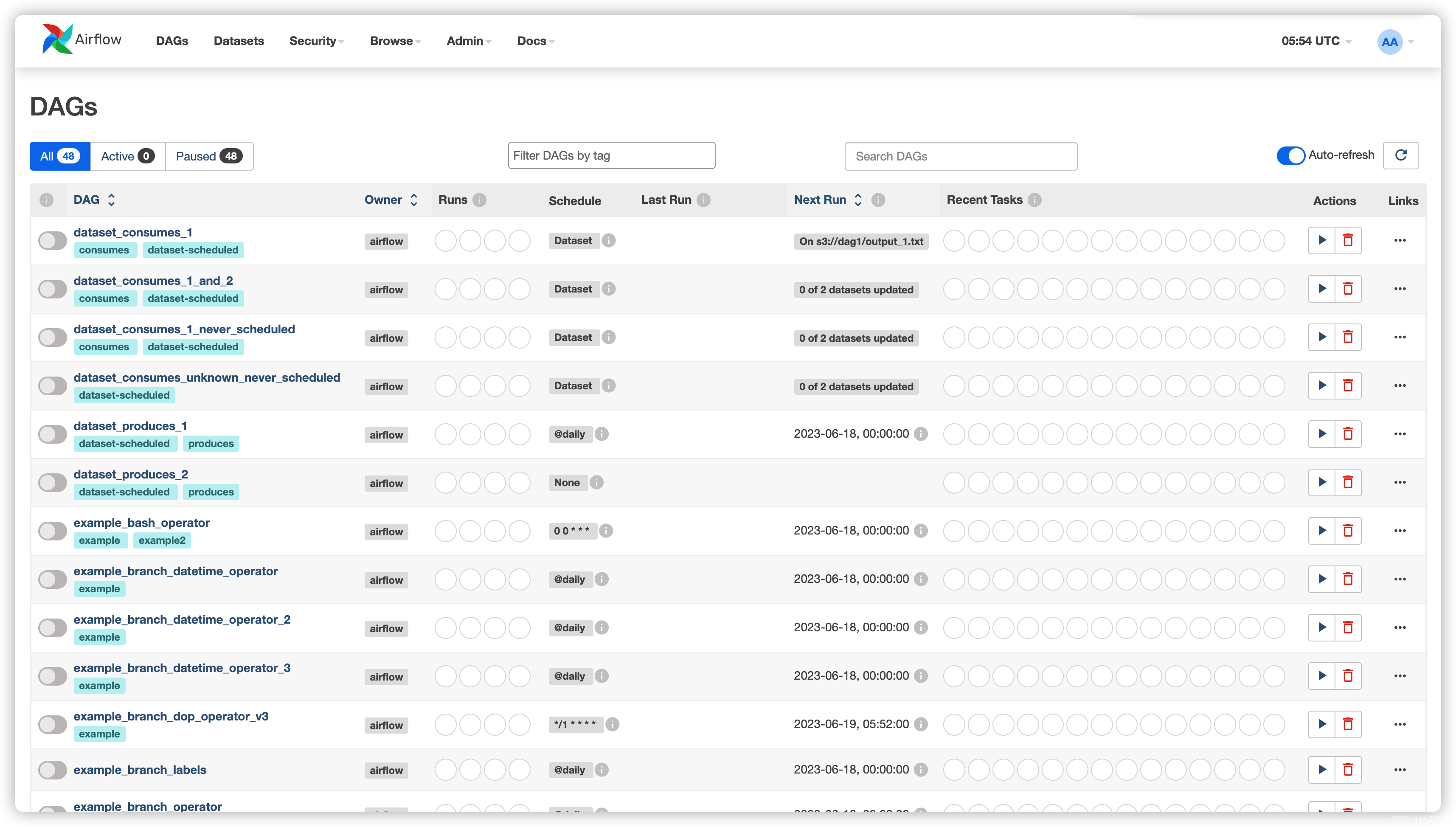Viewport: 1456px width, 827px height.
Task: Disable the Auto-refresh switch
Action: (1290, 156)
